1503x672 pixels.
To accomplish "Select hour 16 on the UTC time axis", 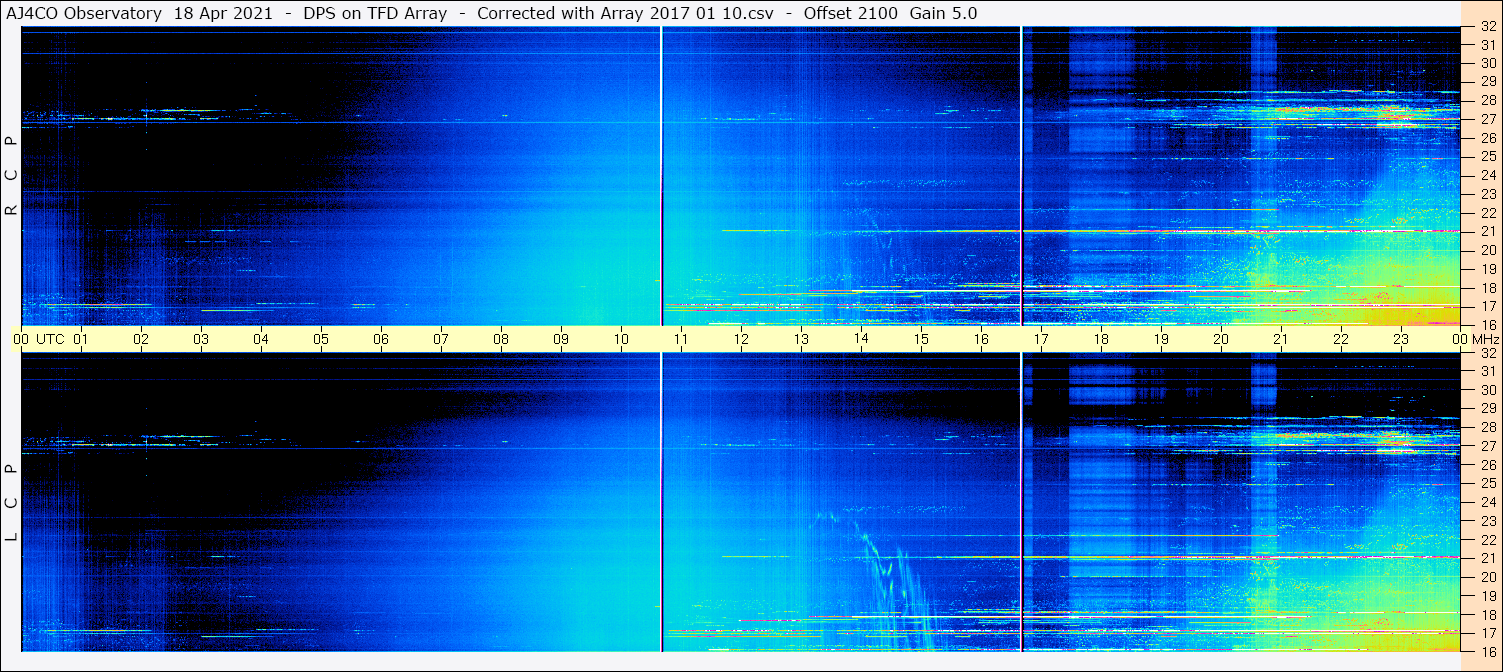I will pyautogui.click(x=981, y=339).
